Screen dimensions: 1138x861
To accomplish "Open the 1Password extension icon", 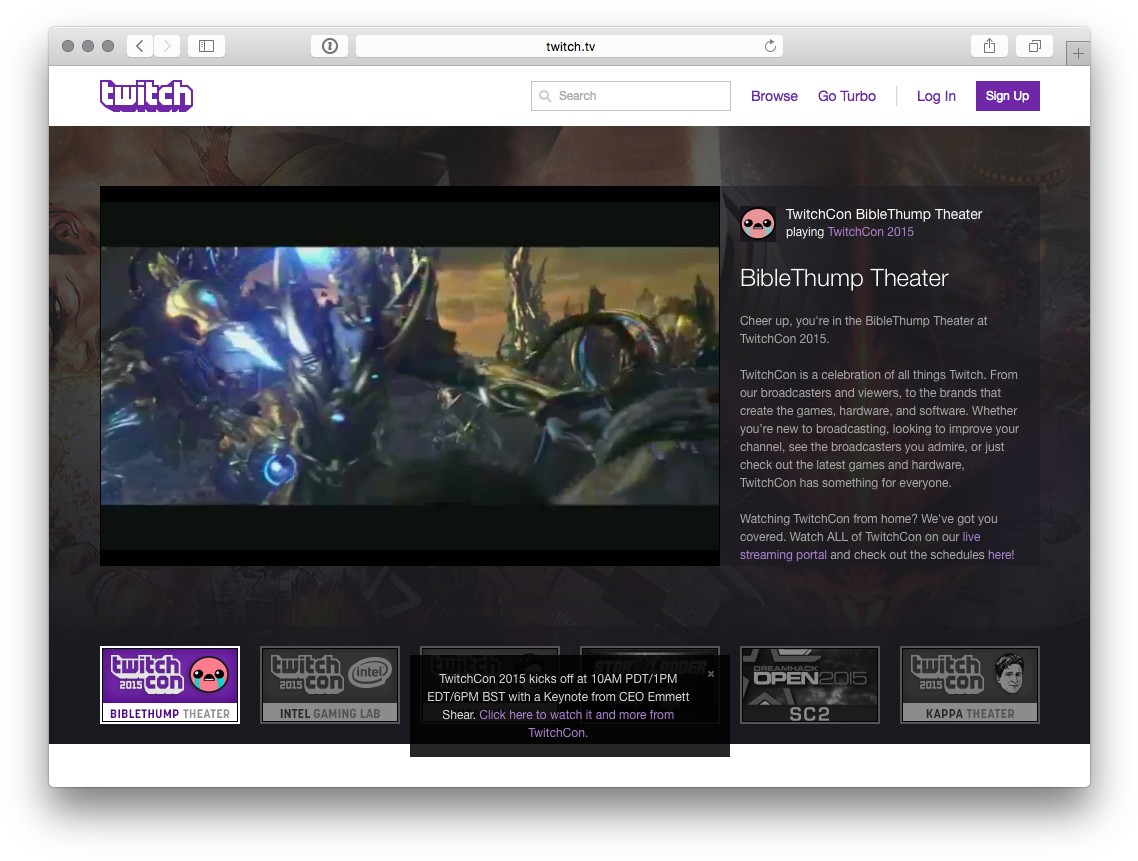I will click(x=330, y=46).
